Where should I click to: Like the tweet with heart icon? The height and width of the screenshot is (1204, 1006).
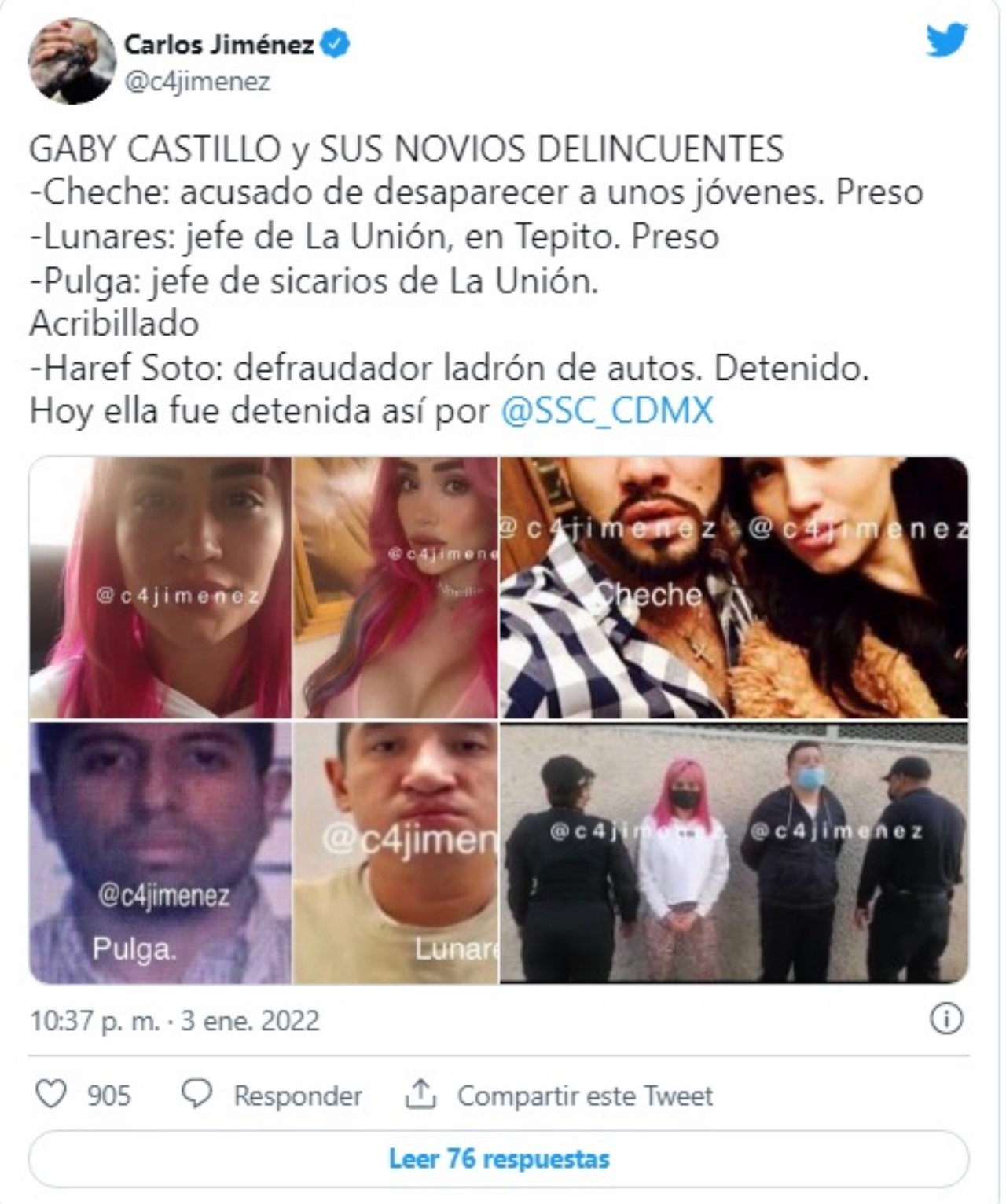52,1094
